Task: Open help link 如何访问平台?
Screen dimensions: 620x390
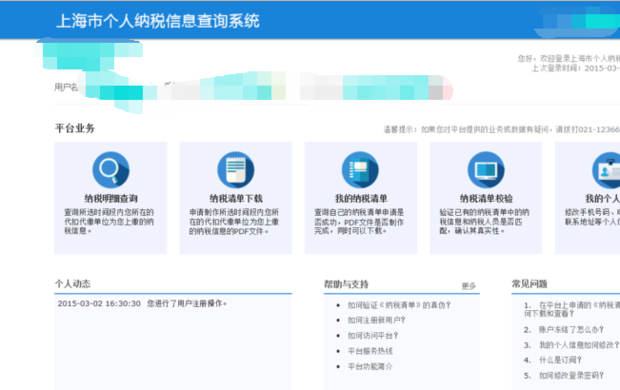Action: click(373, 335)
